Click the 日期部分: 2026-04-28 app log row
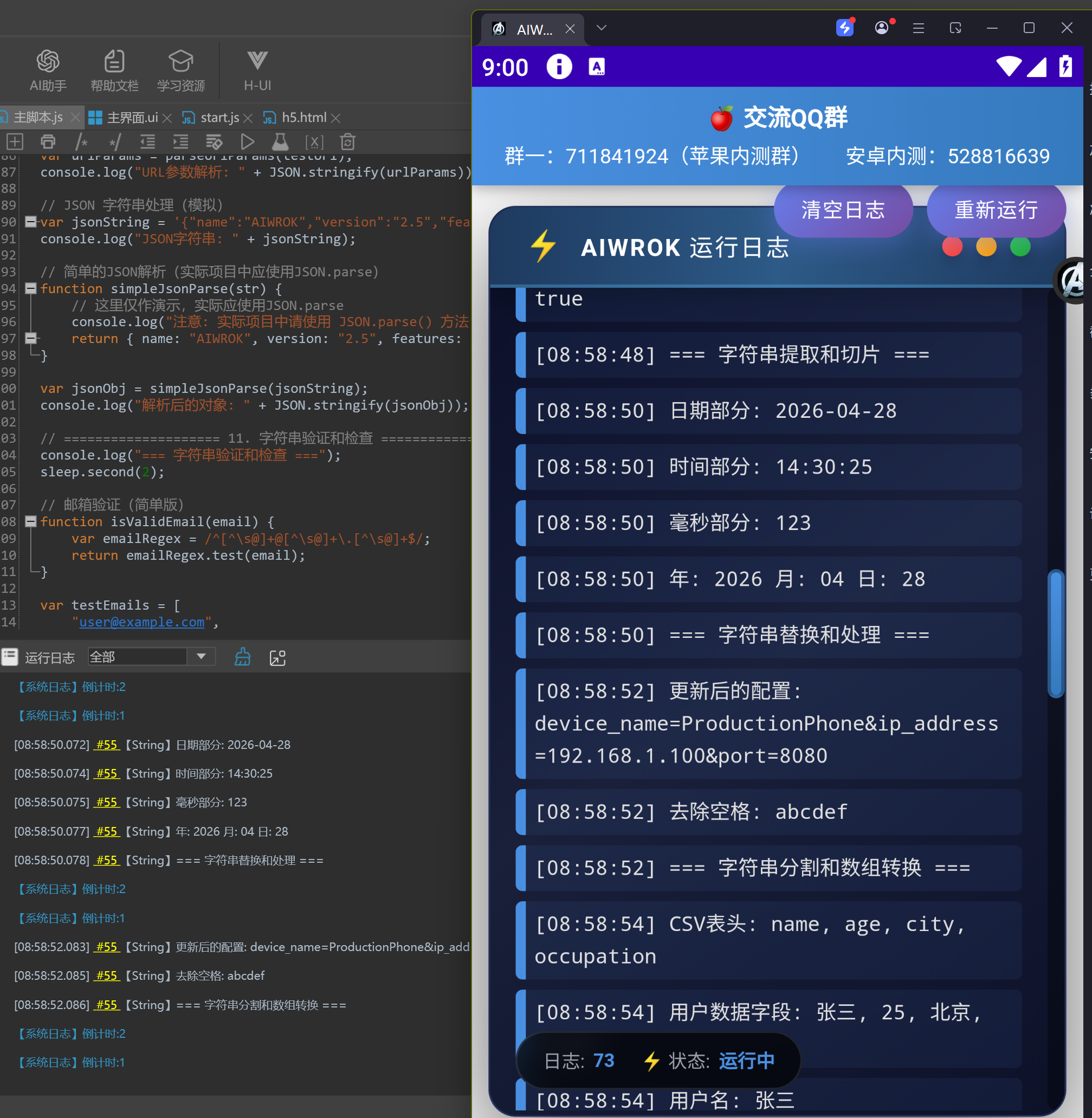 coord(768,411)
